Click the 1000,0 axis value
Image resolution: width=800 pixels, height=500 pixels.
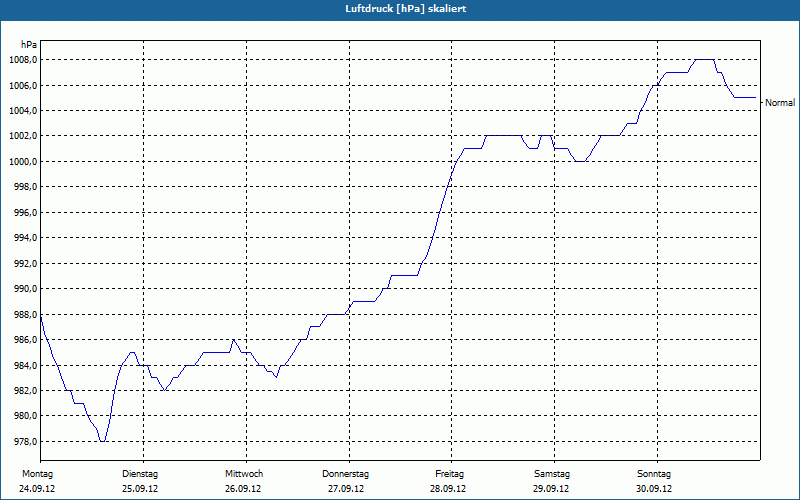[23, 162]
